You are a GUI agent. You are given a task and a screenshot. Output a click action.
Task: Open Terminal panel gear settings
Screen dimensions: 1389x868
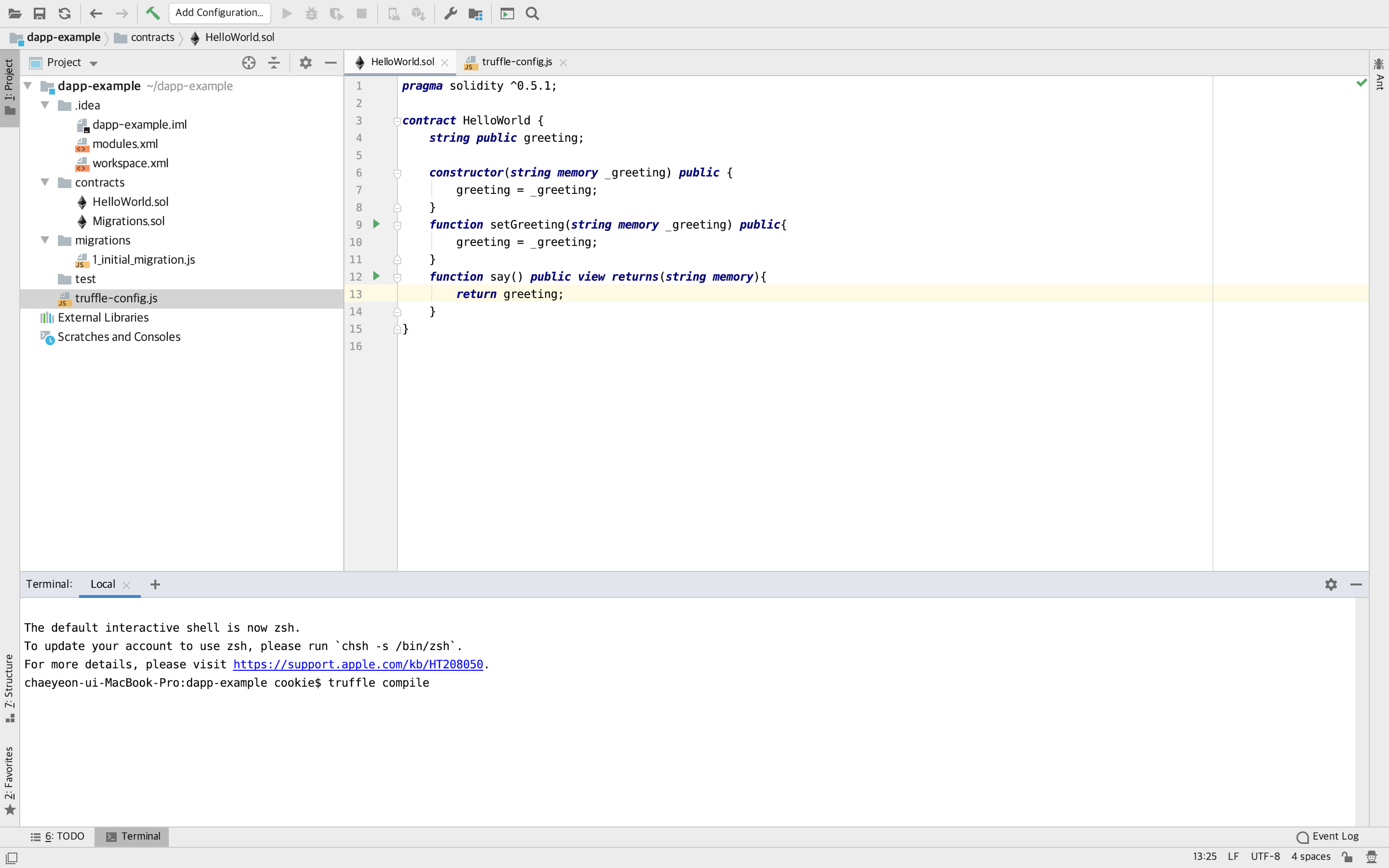coord(1331,584)
